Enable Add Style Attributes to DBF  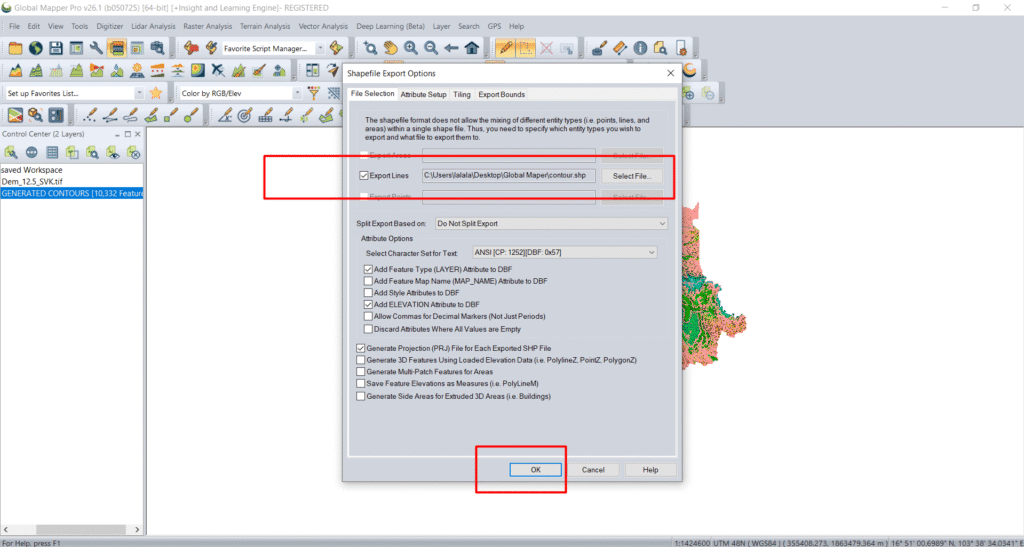368,292
